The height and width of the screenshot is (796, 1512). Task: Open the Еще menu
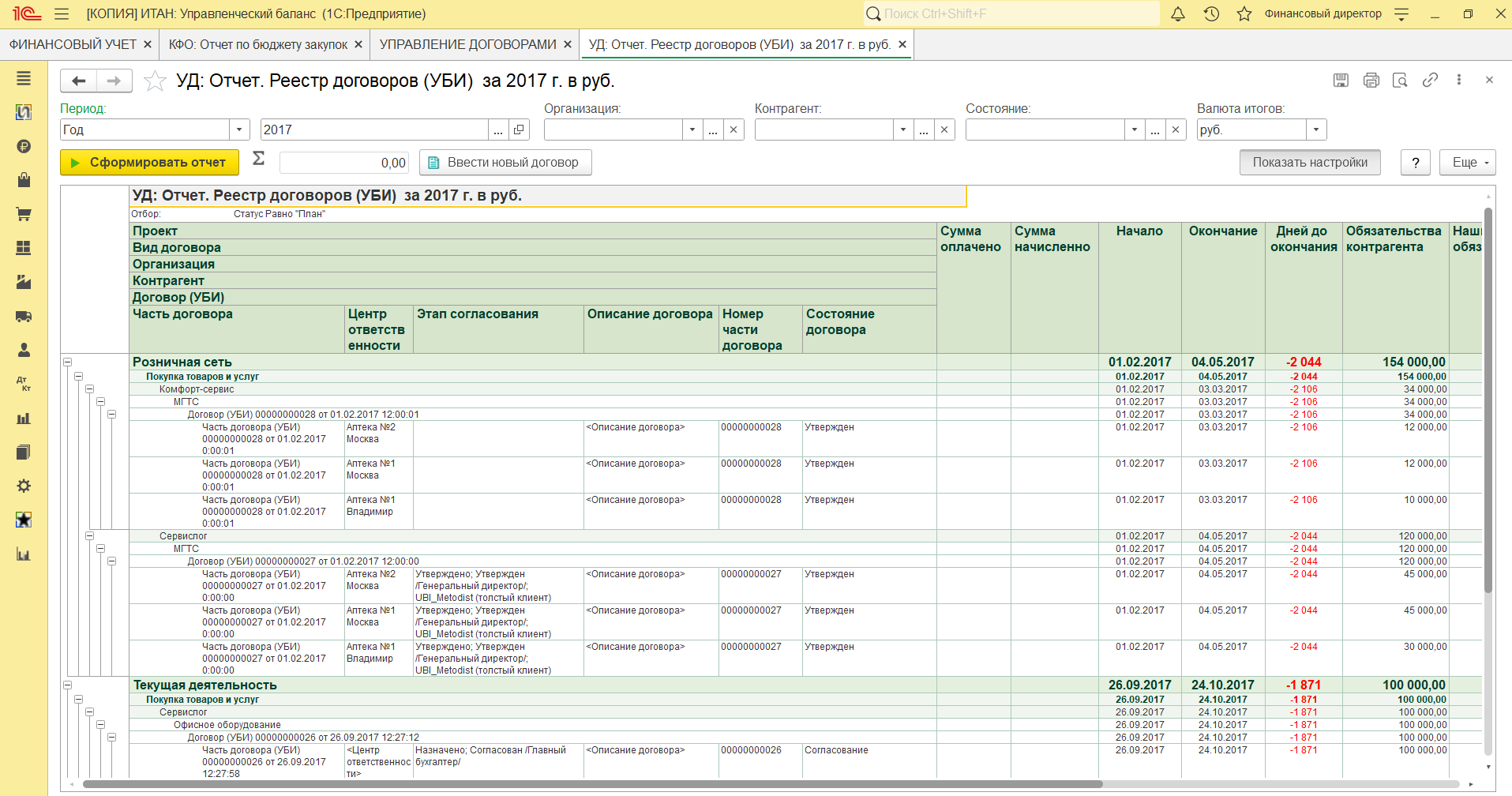point(1467,163)
